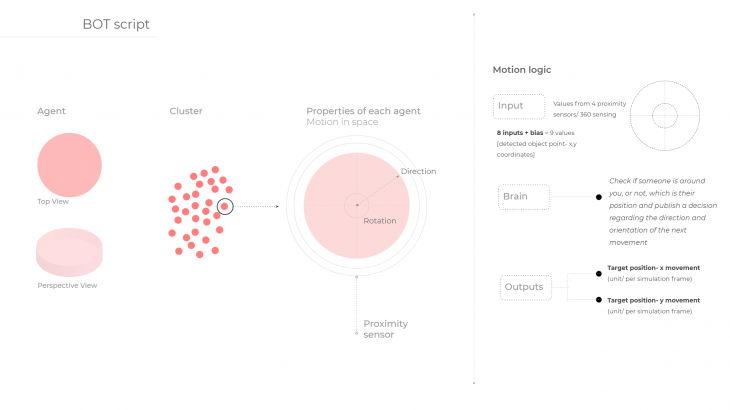Viewport: 730px width, 410px height.
Task: Select the BOT script title
Action: [x=116, y=24]
